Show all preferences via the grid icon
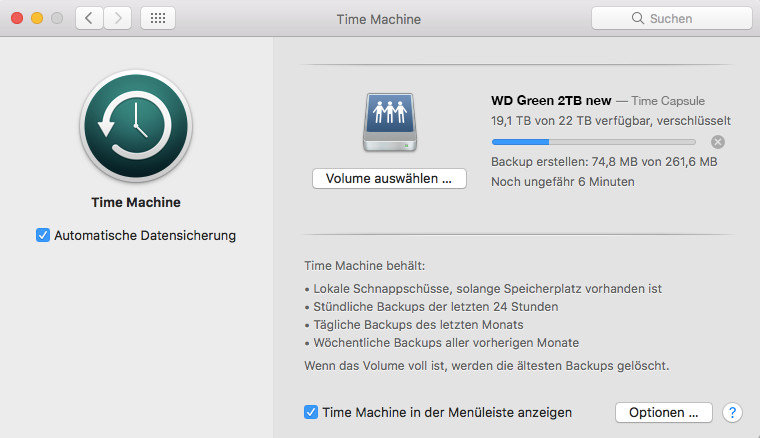The image size is (760, 438). coord(158,18)
